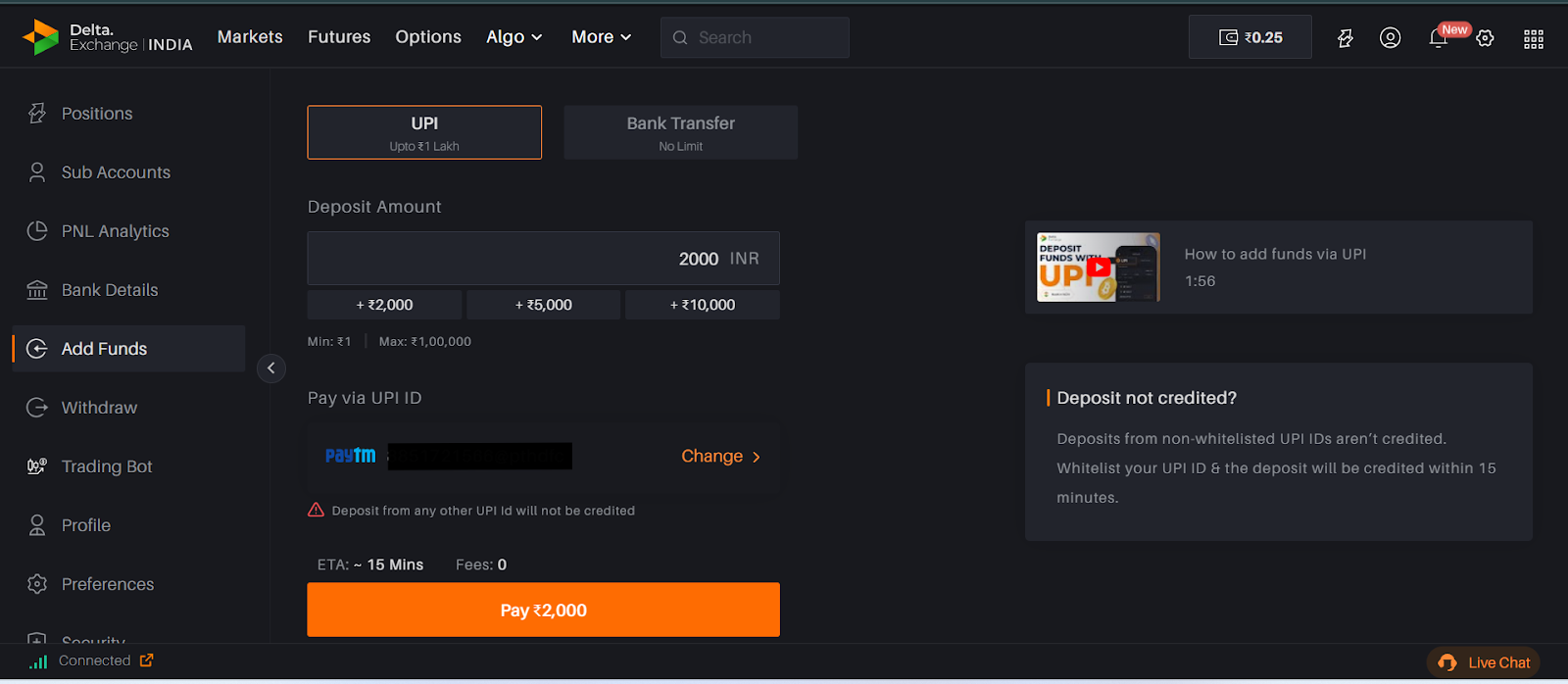The image size is (1568, 684).
Task: Collapse the sidebar with the chevron button
Action: pos(271,368)
